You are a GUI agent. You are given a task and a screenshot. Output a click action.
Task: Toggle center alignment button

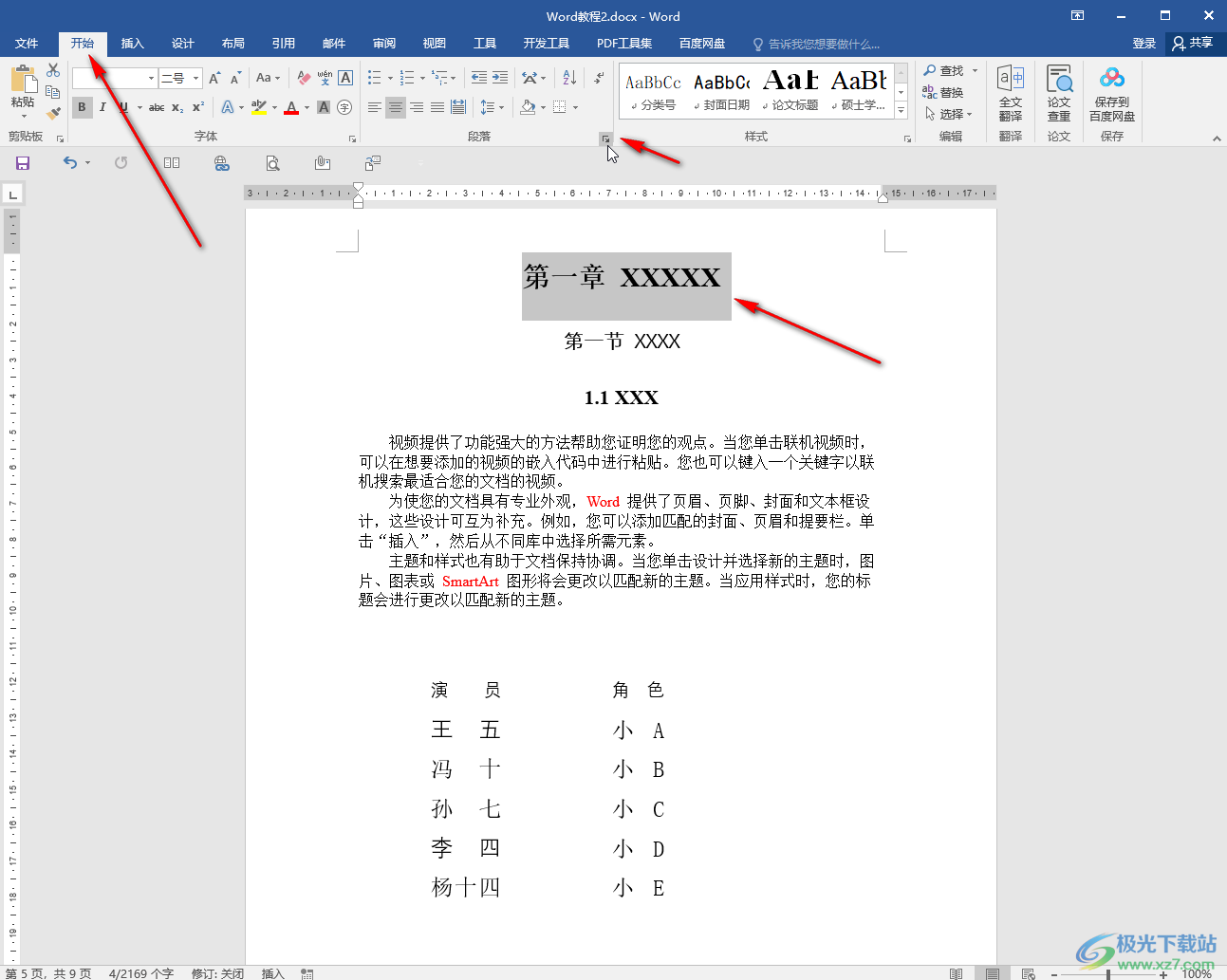pos(396,107)
